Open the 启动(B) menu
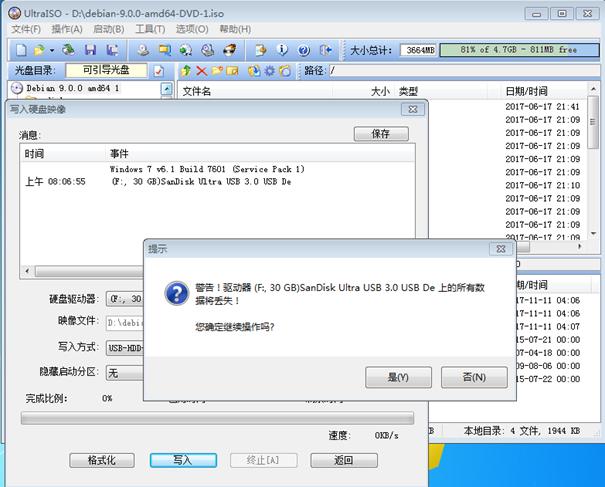 [109, 29]
